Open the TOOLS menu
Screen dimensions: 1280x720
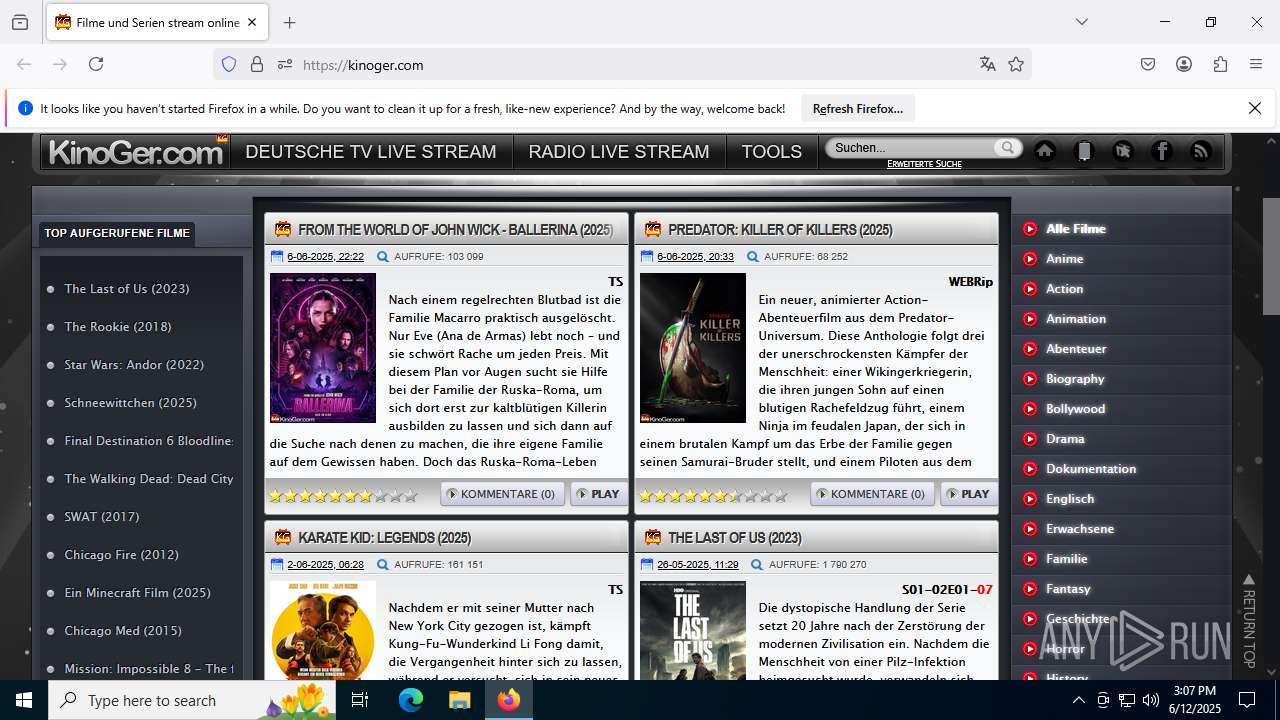point(771,152)
